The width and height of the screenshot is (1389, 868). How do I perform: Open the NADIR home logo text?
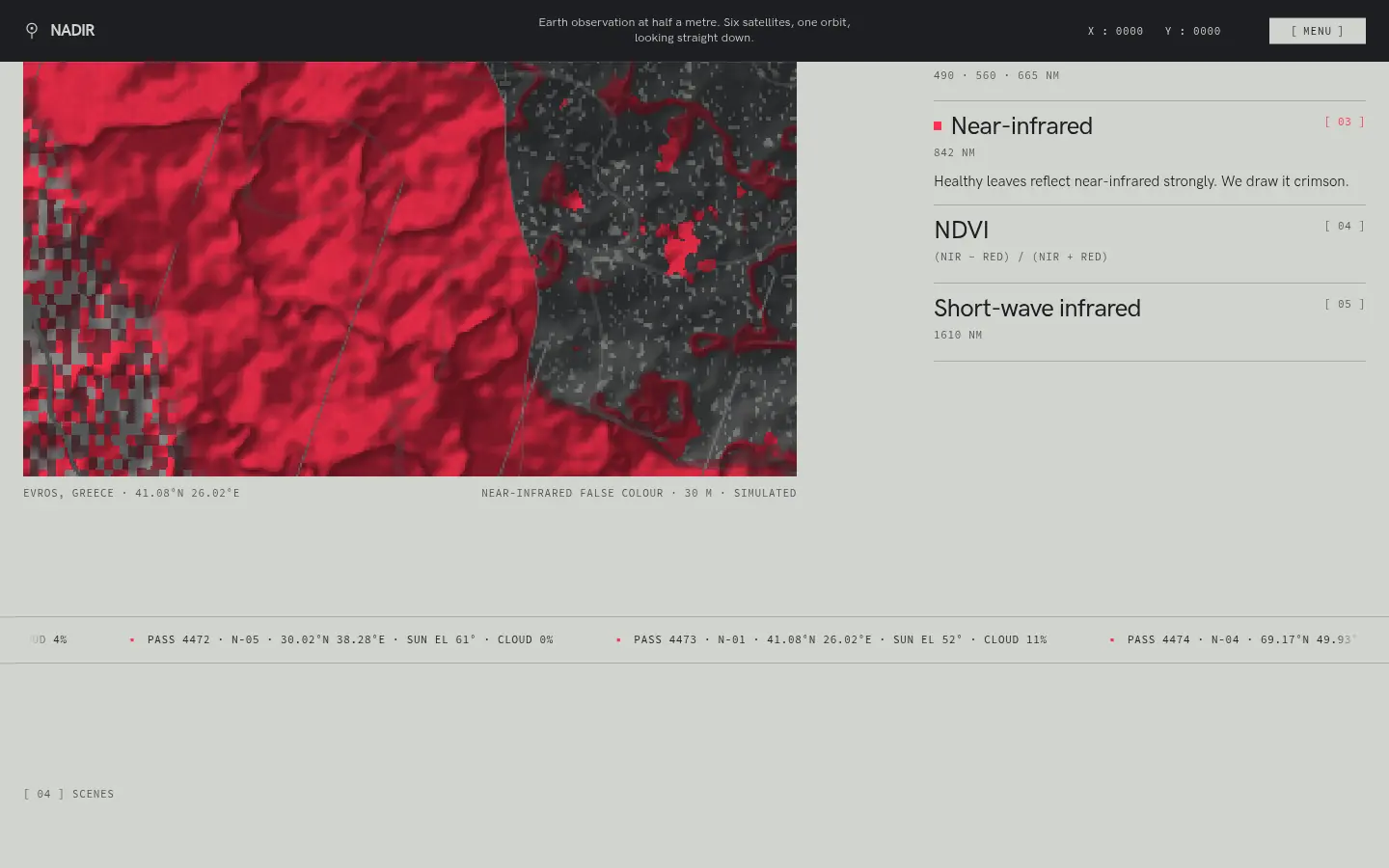(x=72, y=31)
